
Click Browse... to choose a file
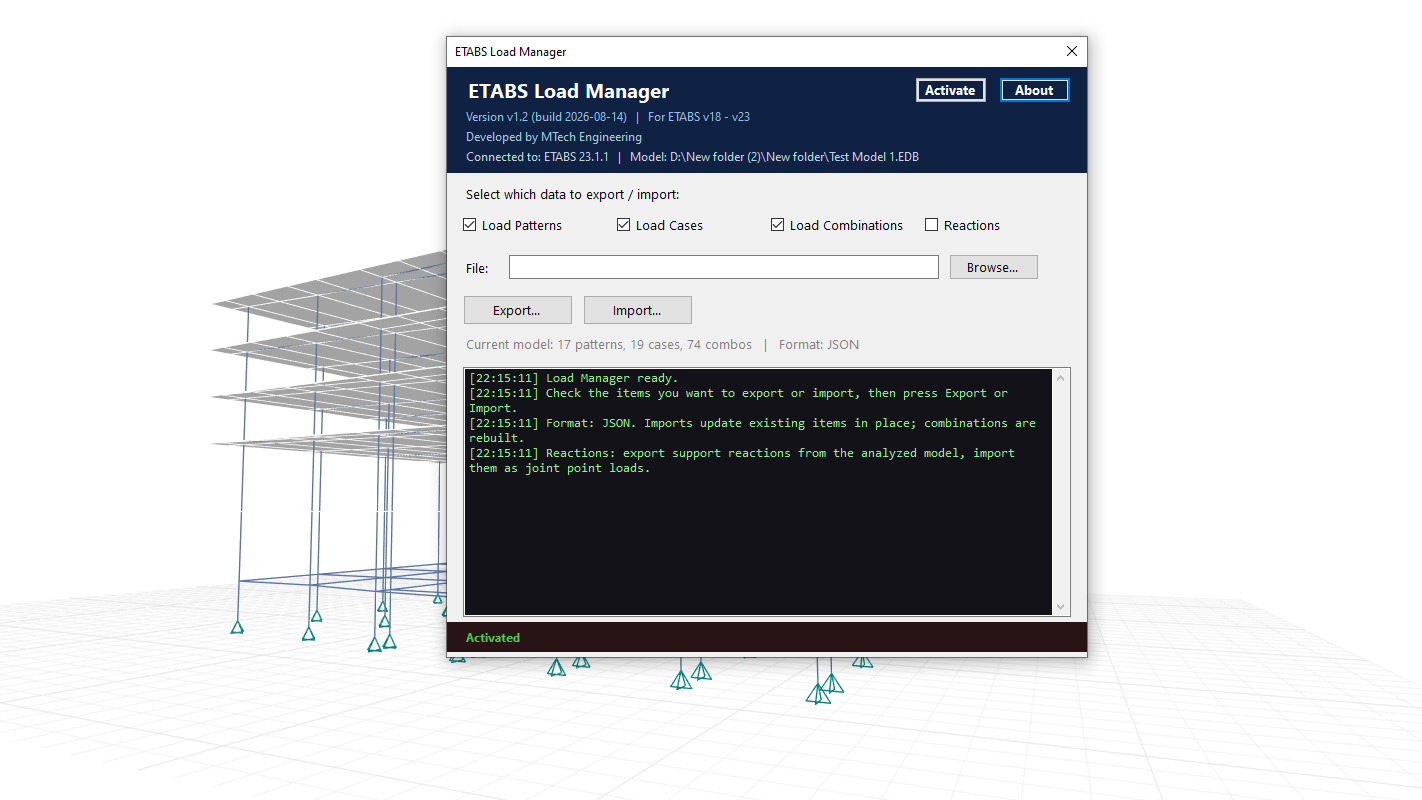pyautogui.click(x=993, y=267)
